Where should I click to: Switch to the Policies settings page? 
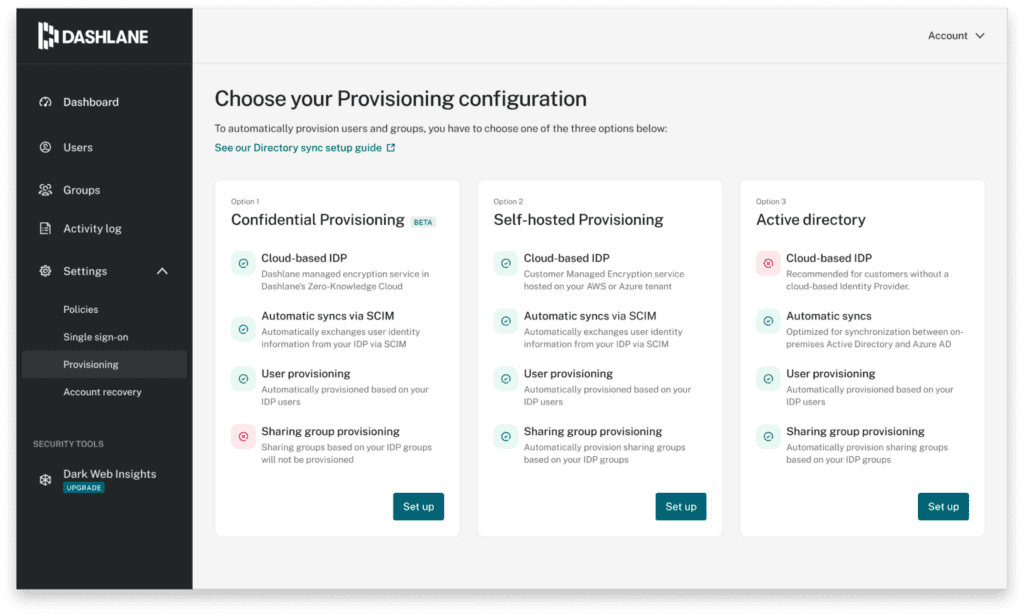pos(81,310)
